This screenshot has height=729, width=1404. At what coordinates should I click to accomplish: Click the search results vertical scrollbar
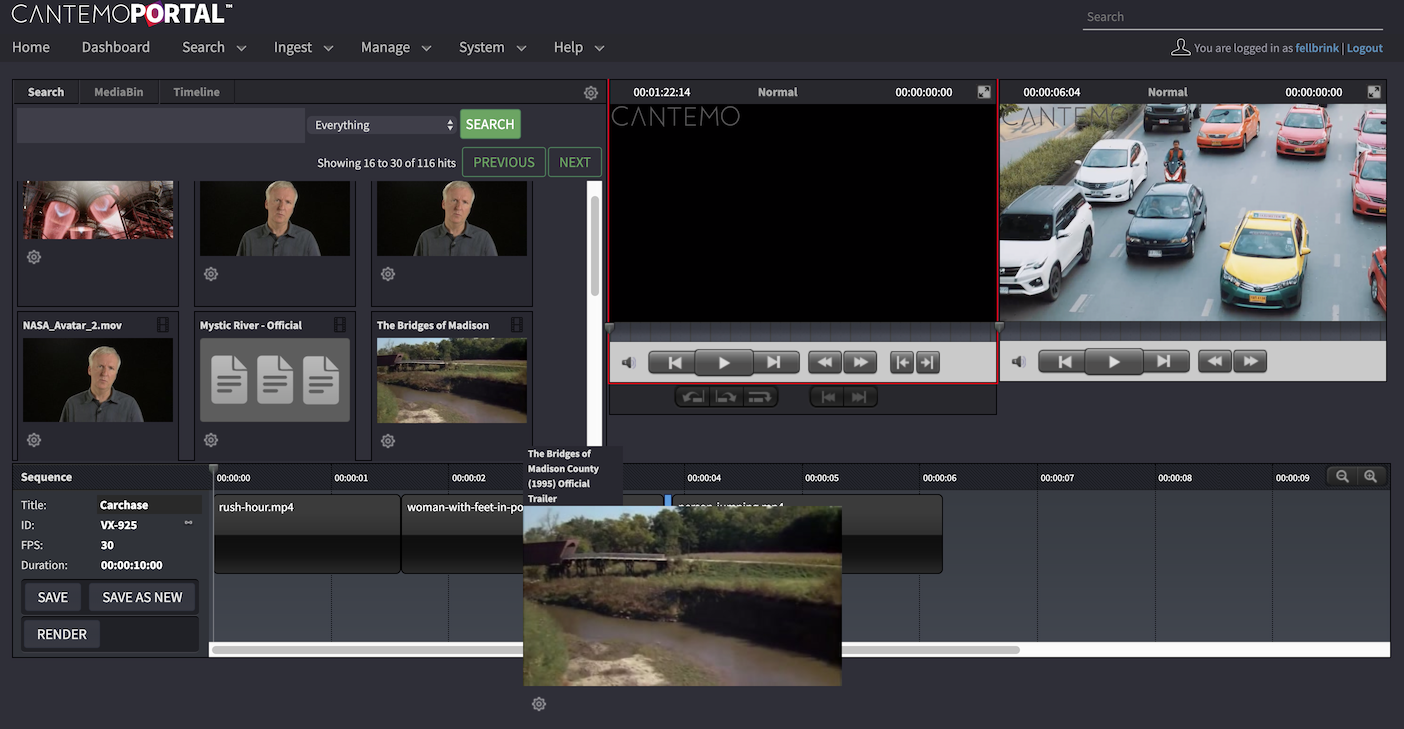(x=595, y=245)
